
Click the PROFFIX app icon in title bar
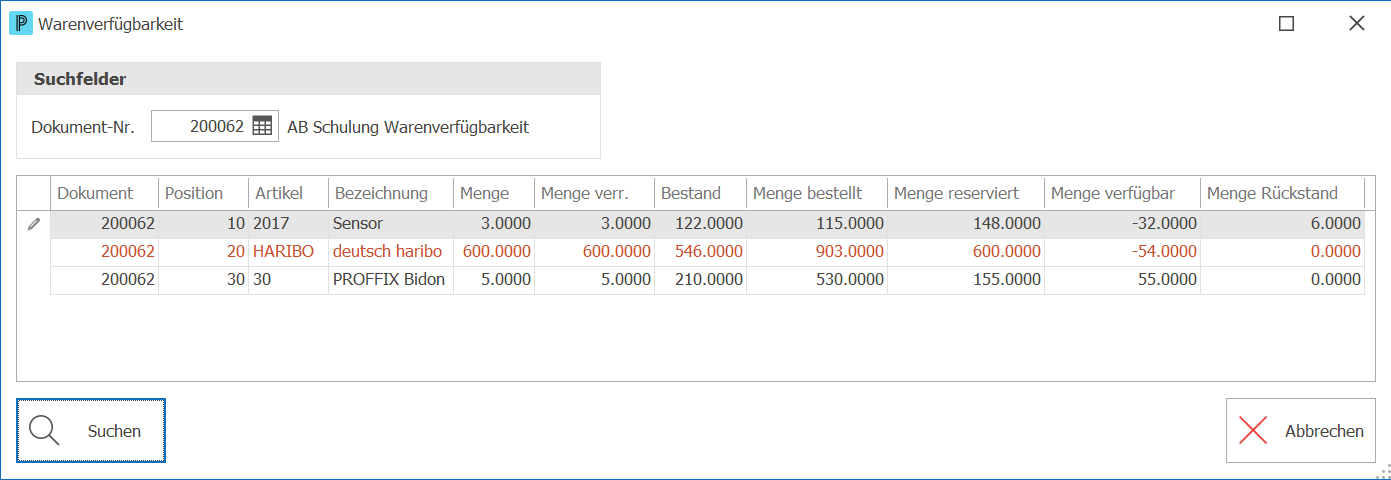click(20, 23)
